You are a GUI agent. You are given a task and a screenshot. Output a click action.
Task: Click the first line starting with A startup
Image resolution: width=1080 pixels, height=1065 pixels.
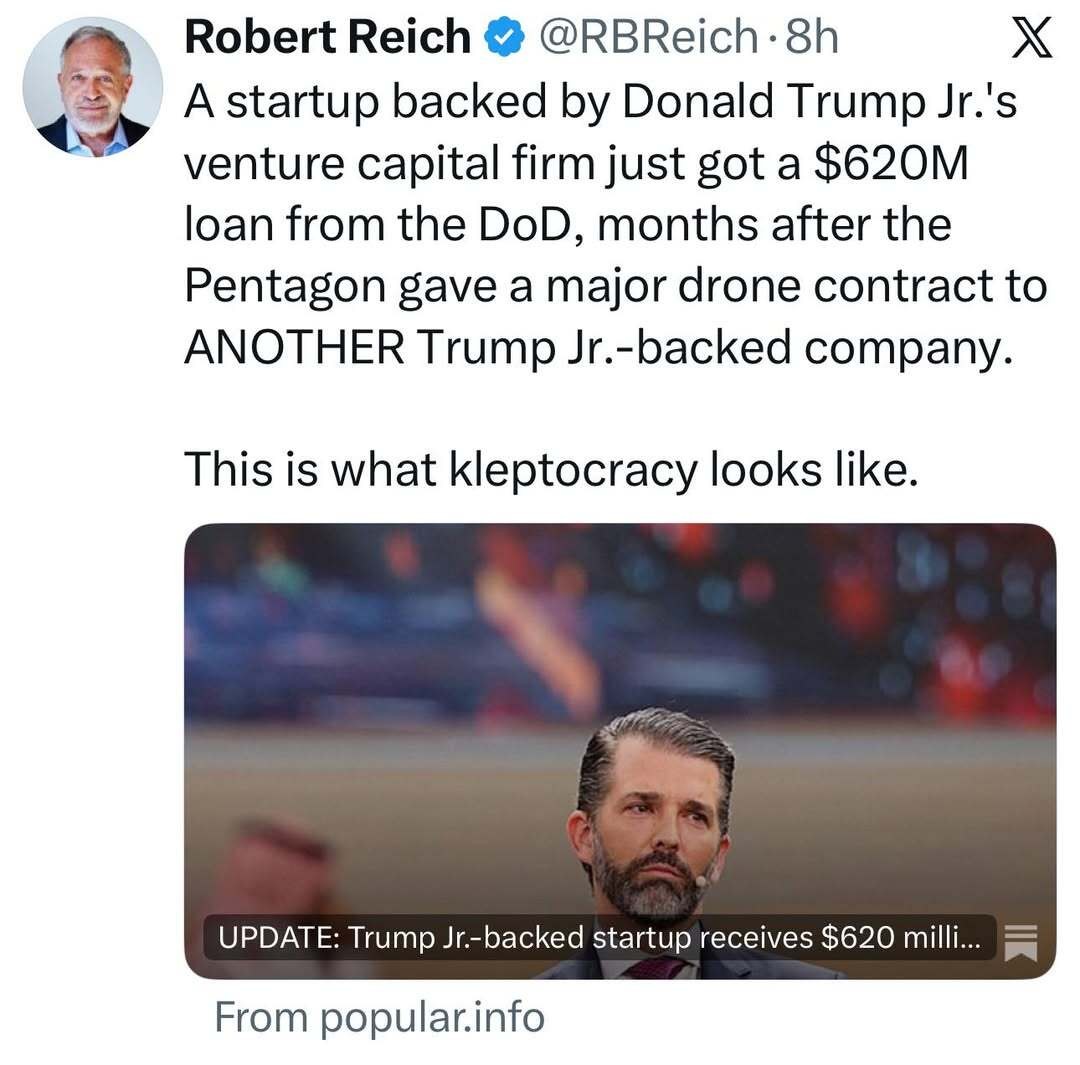(600, 101)
